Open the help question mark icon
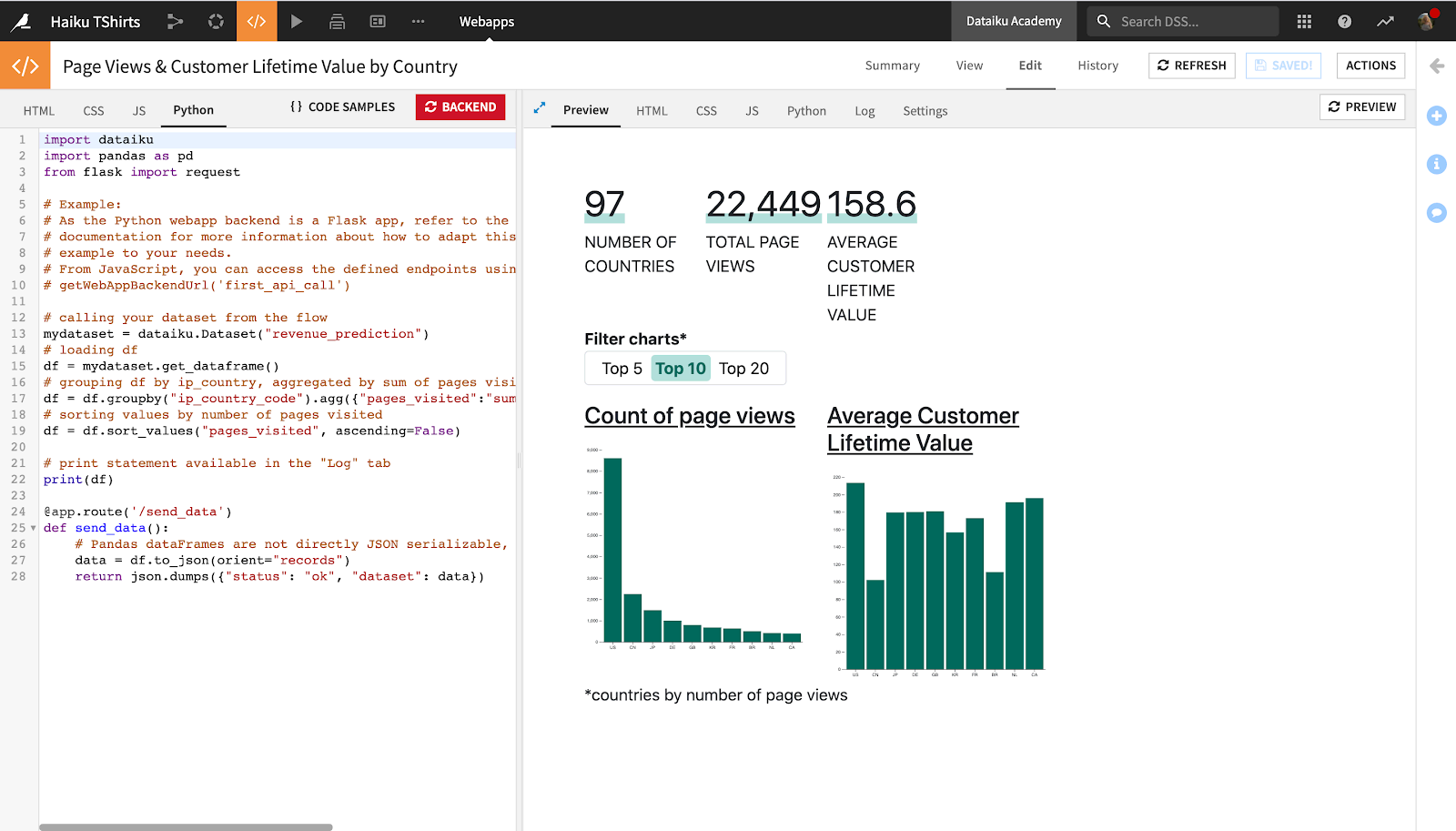1456x831 pixels. [x=1344, y=21]
